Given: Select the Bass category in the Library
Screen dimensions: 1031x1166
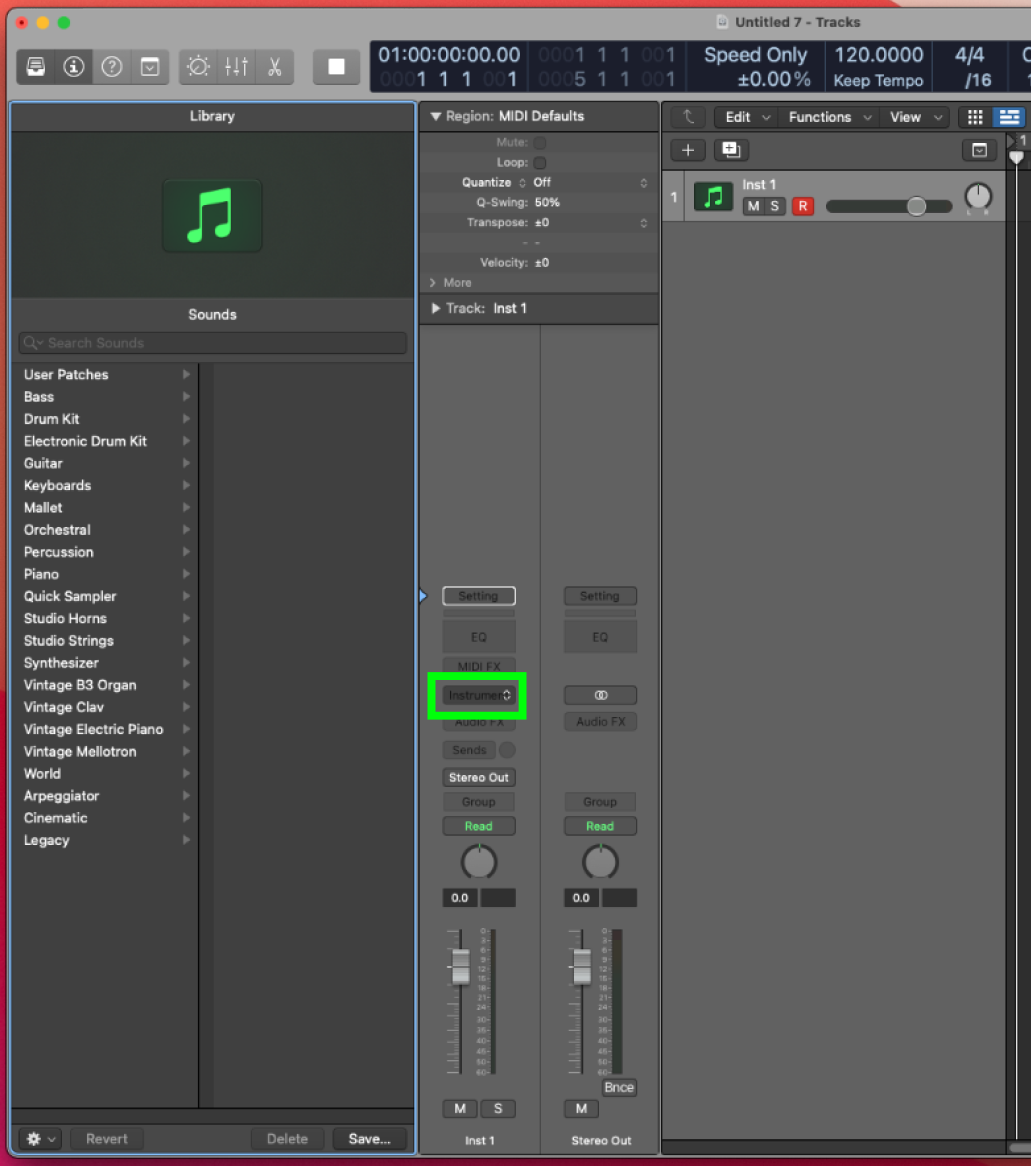Looking at the screenshot, I should 106,397.
